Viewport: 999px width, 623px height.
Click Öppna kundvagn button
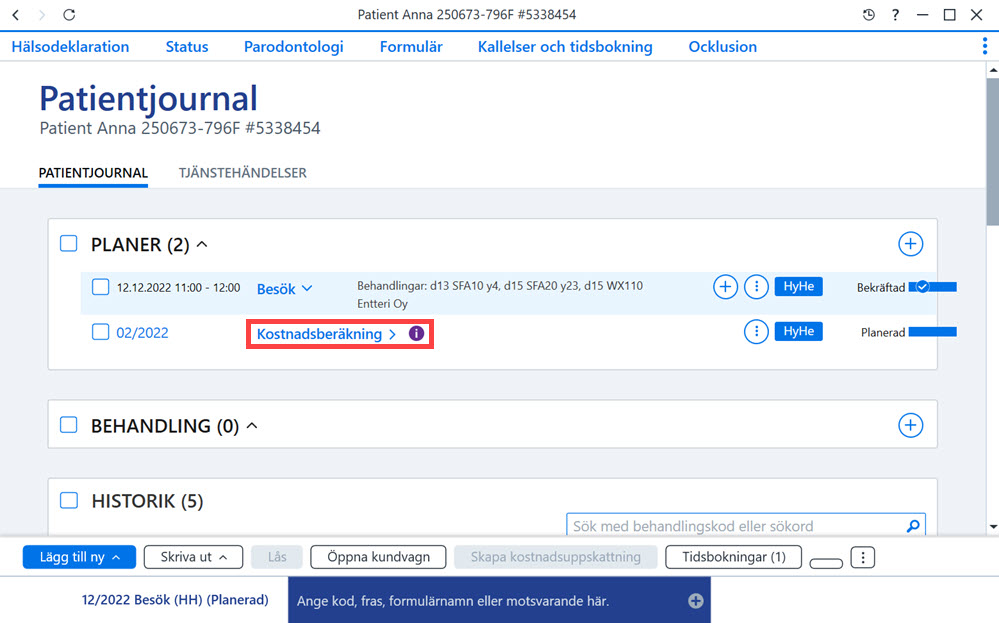point(378,557)
